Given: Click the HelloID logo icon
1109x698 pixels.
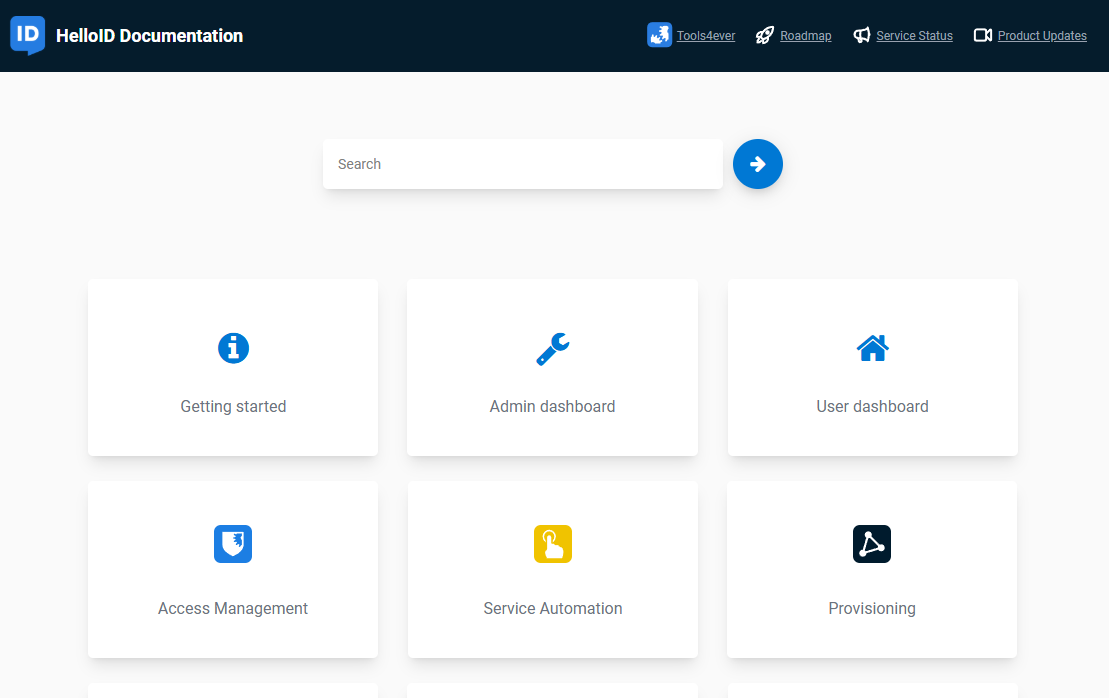Looking at the screenshot, I should pyautogui.click(x=28, y=35).
